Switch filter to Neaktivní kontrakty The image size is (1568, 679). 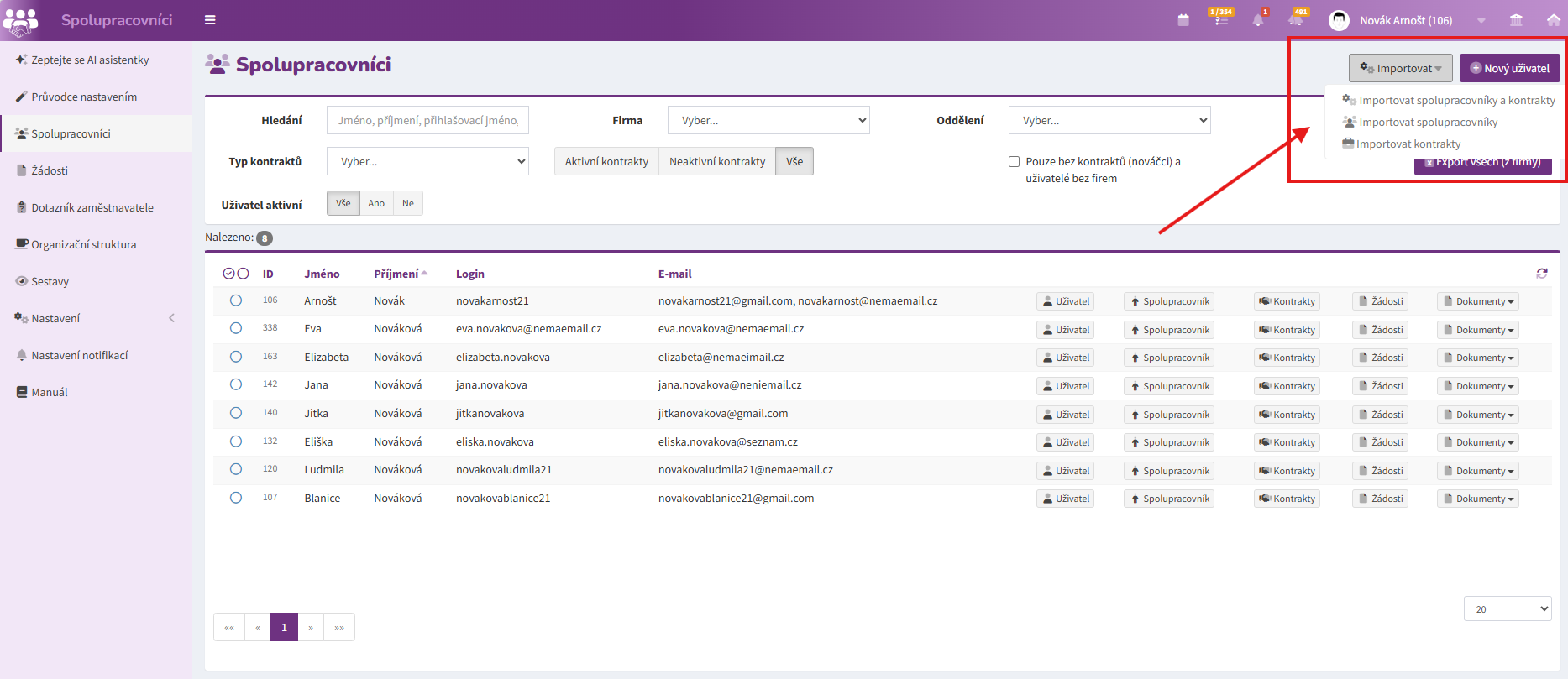[717, 161]
